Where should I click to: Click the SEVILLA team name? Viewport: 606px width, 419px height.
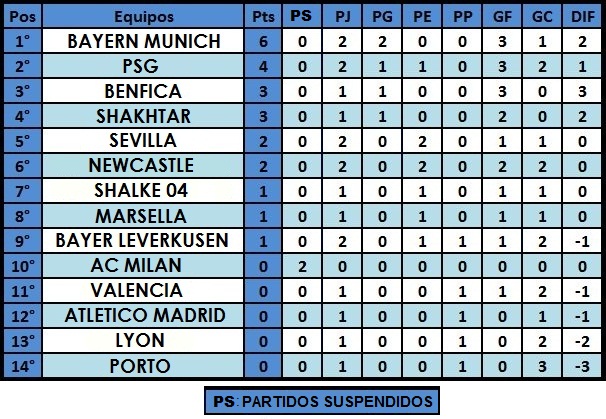pyautogui.click(x=143, y=141)
